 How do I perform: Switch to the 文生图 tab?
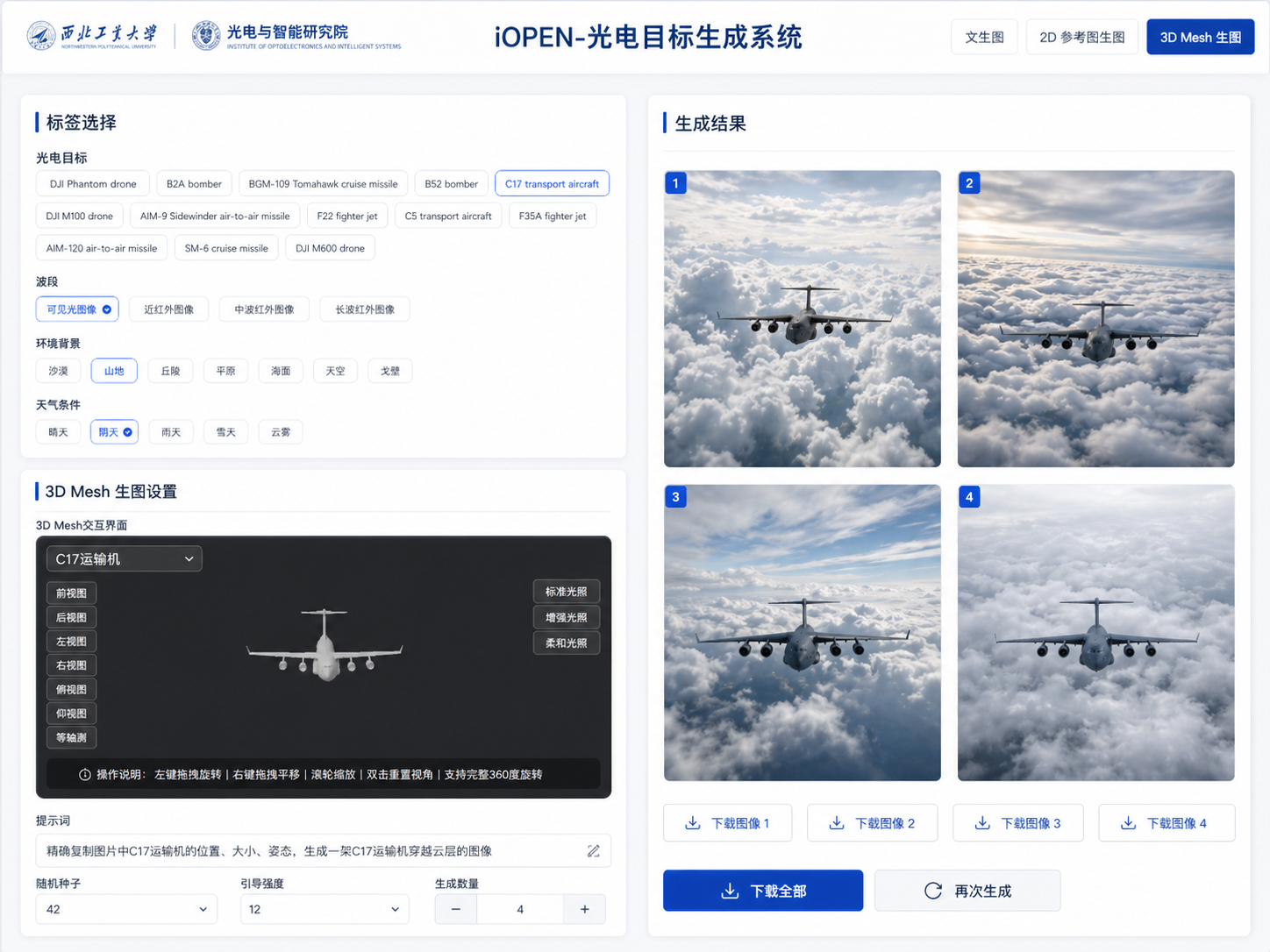pyautogui.click(x=984, y=37)
